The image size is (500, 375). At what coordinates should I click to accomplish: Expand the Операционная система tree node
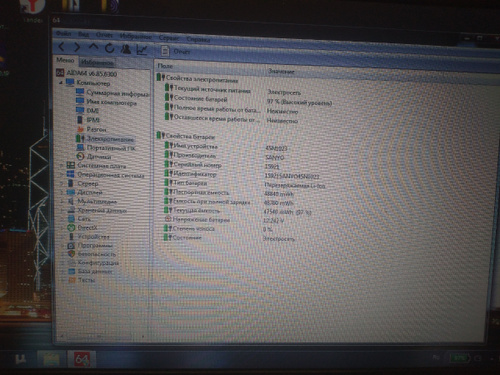(x=62, y=174)
